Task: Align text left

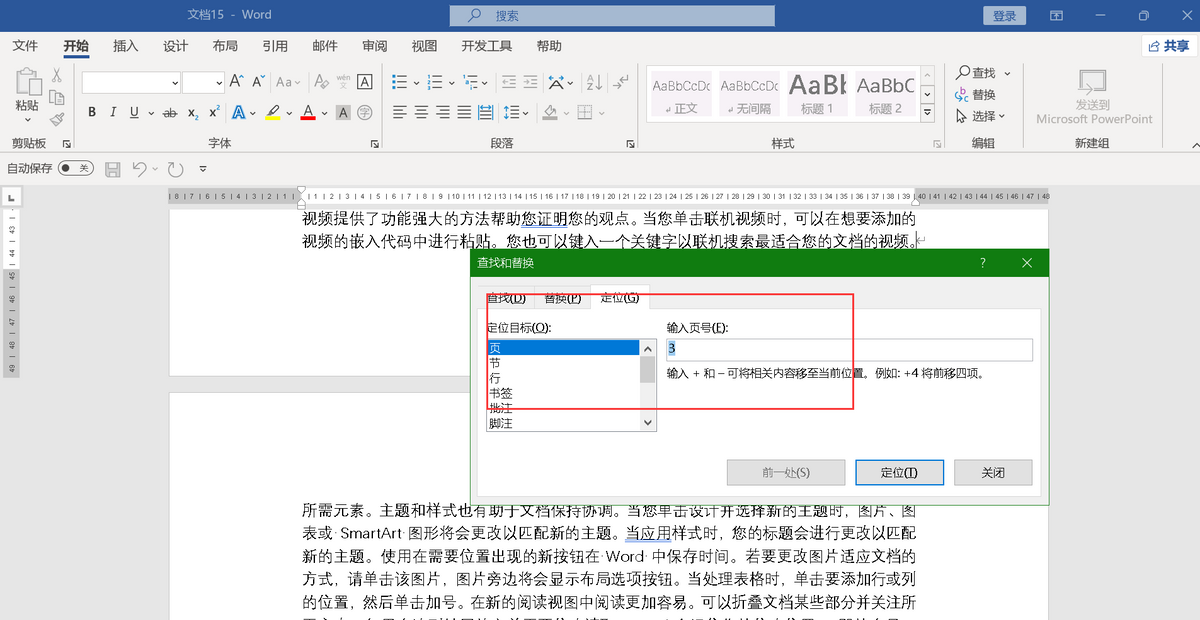Action: [x=400, y=112]
